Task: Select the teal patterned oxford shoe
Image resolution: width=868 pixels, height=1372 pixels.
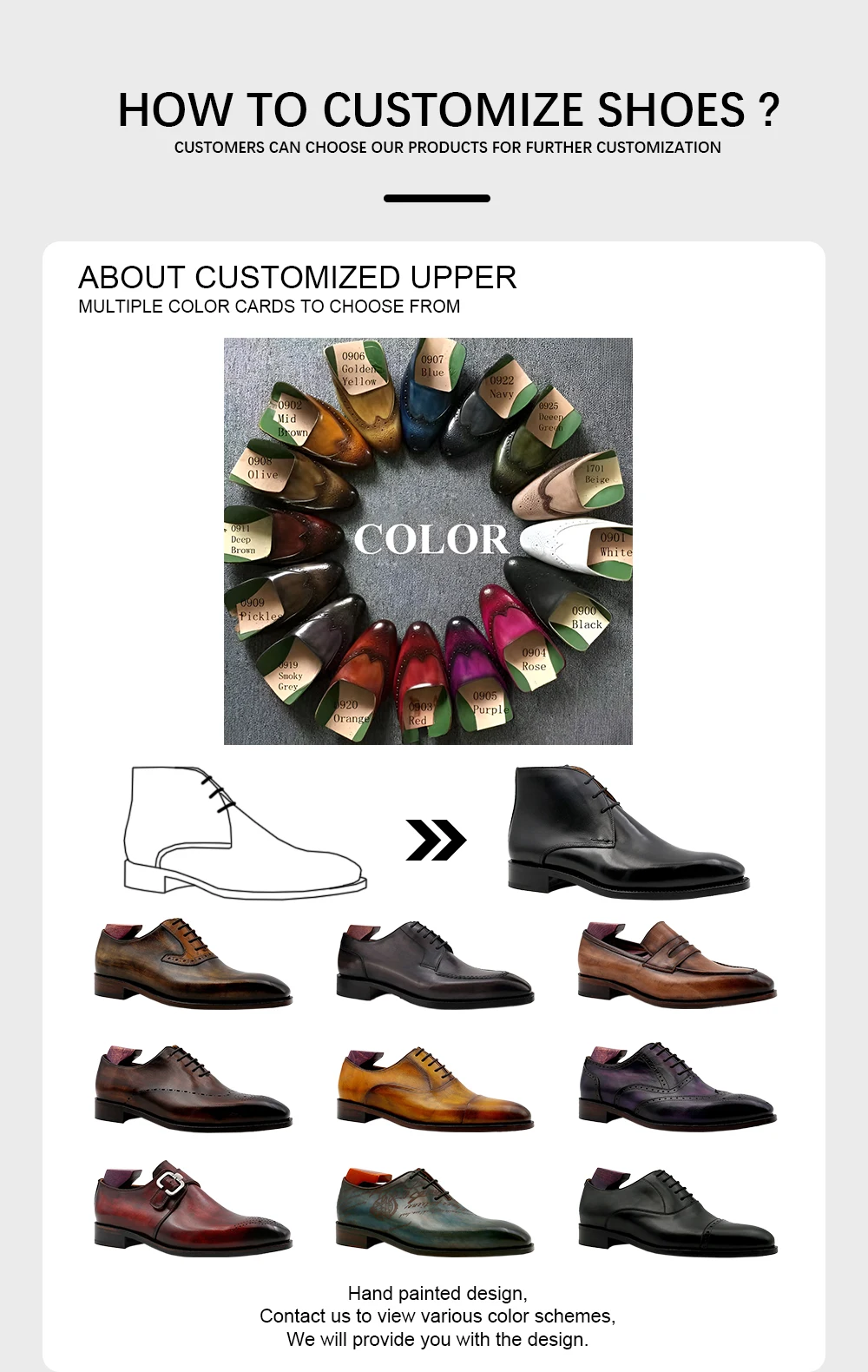Action: [434, 1210]
